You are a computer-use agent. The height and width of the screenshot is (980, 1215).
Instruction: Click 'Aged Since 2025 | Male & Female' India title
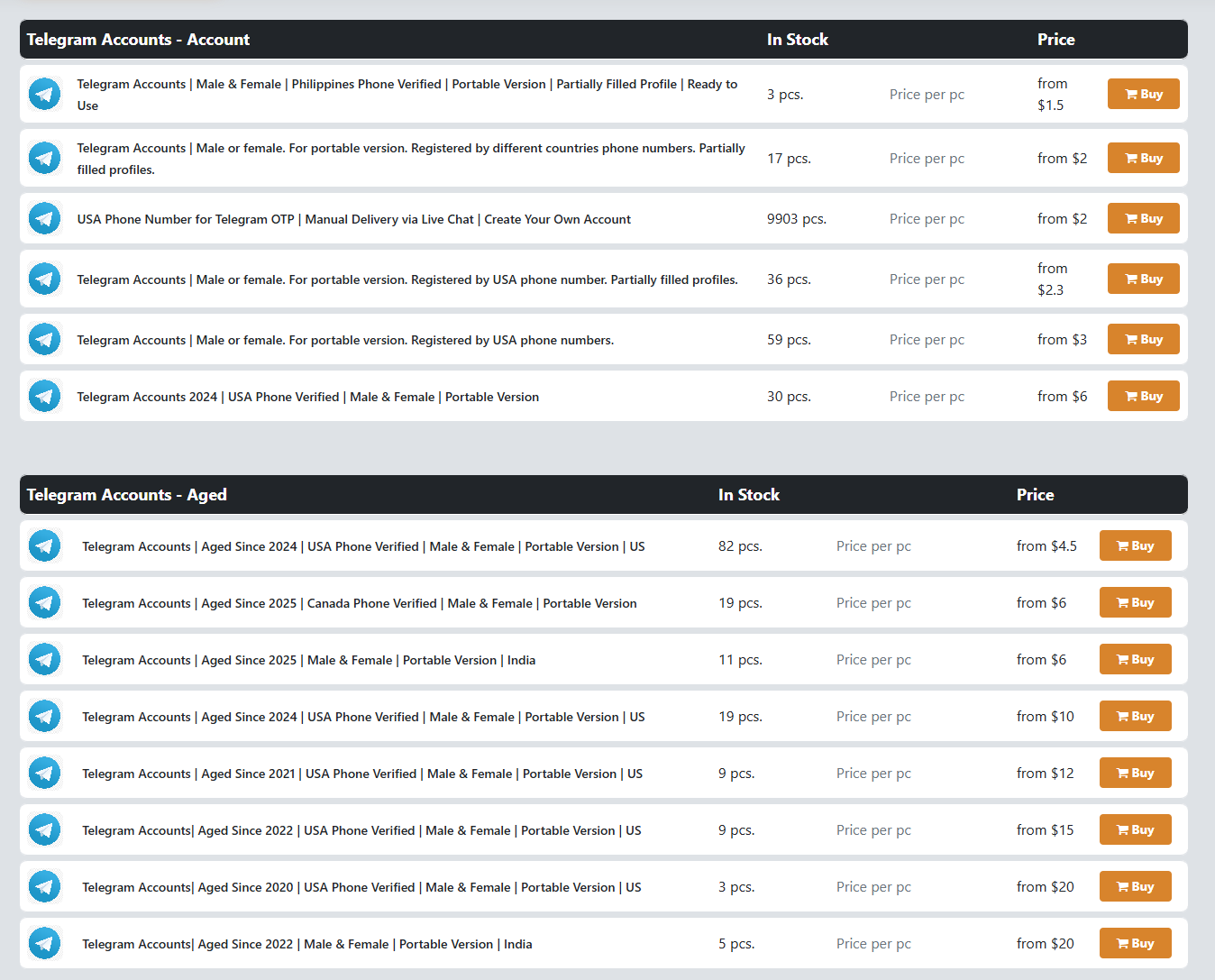309,660
